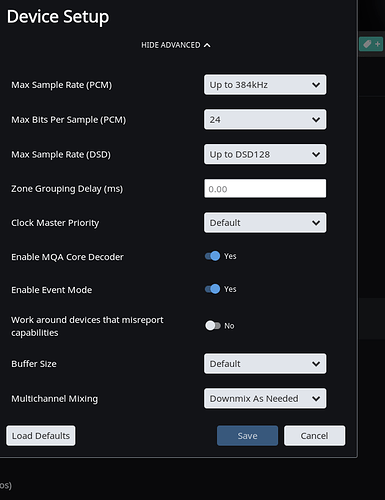This screenshot has width=385, height=500.
Task: Click Load Defaults button
Action: tap(41, 436)
